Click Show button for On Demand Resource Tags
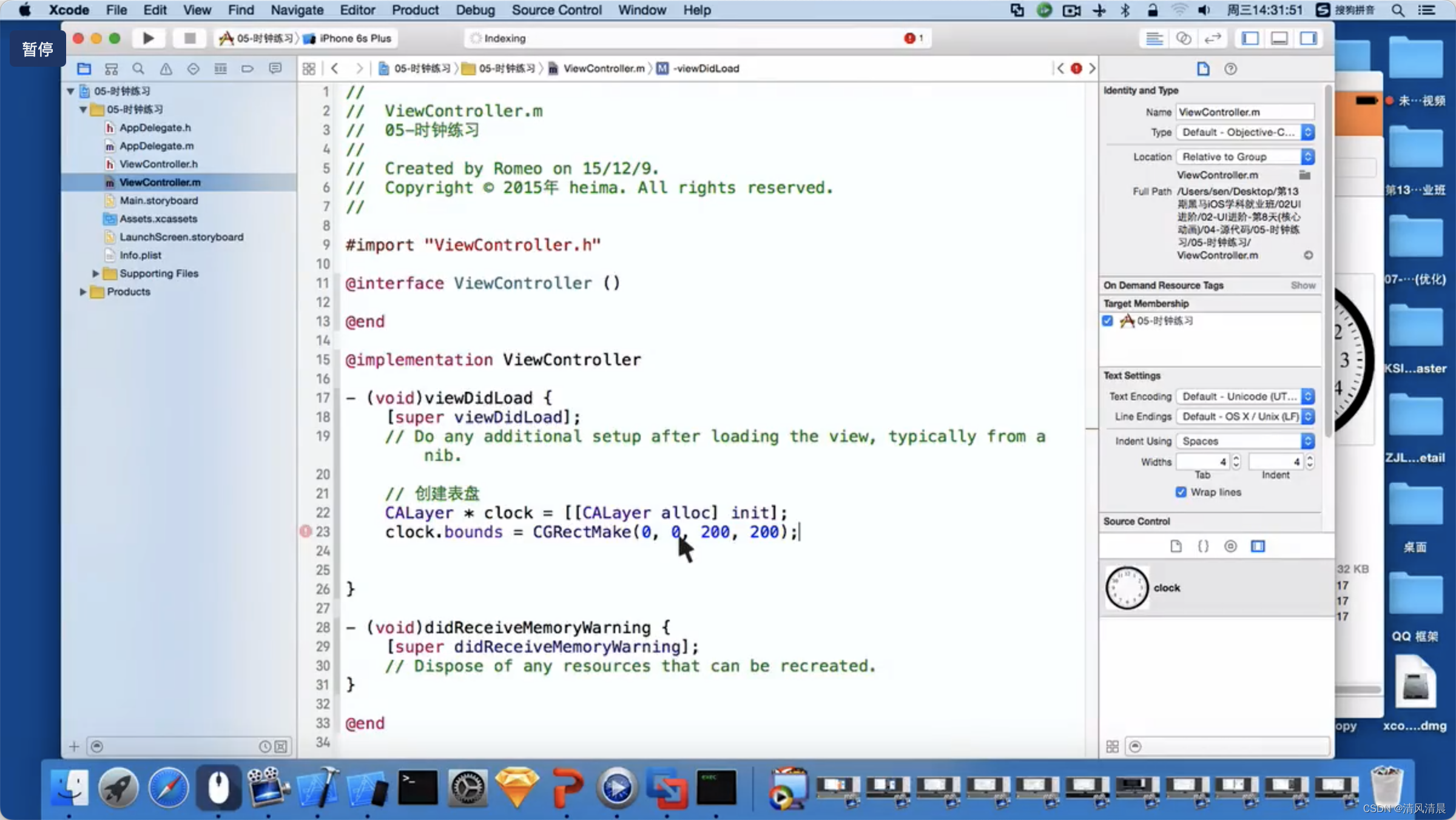1456x820 pixels. (1303, 284)
